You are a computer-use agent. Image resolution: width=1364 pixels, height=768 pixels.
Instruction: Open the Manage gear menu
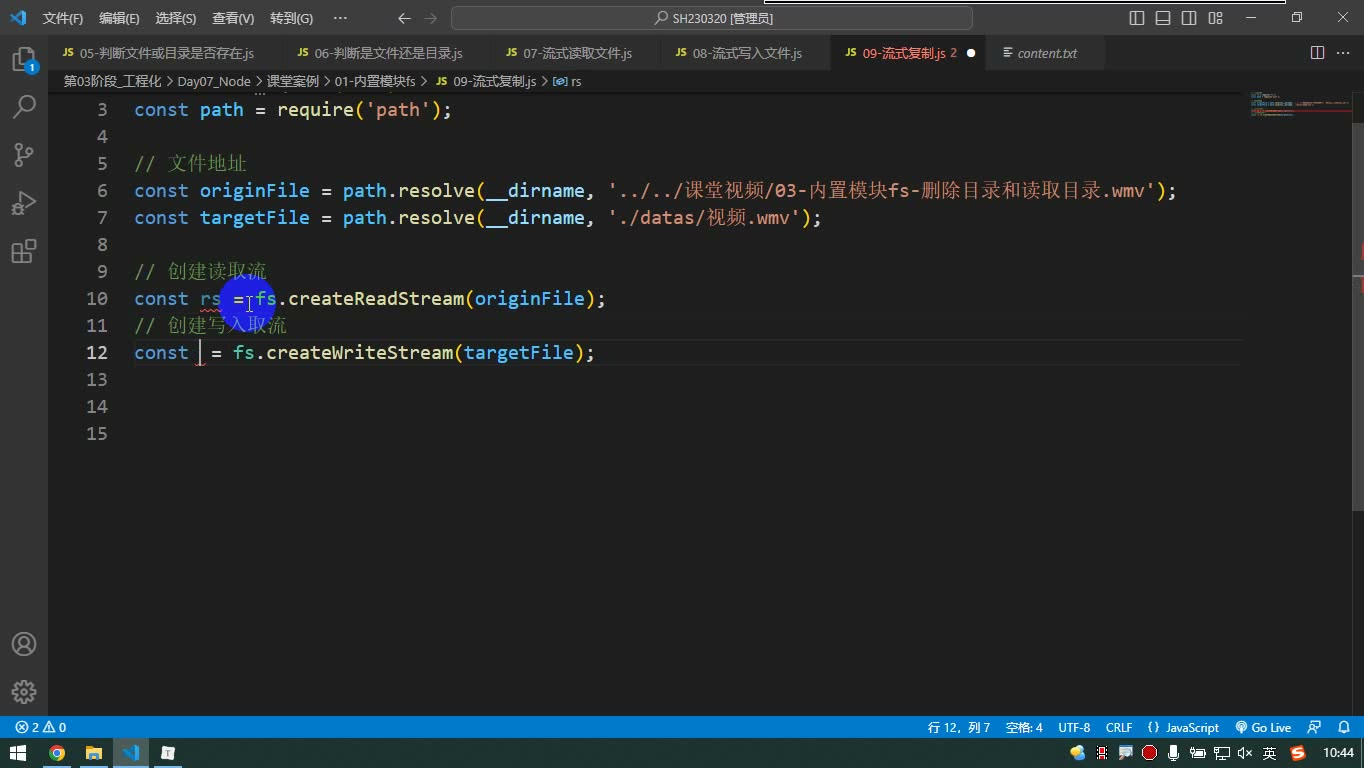pyautogui.click(x=24, y=692)
